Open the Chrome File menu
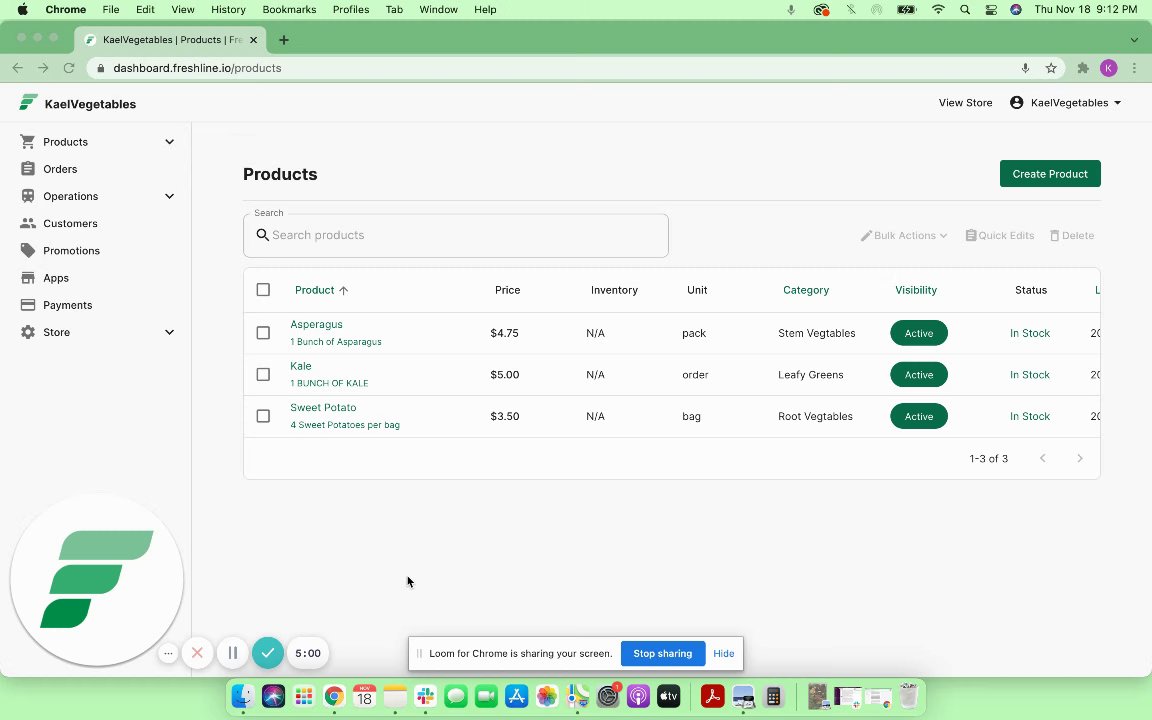 [x=111, y=10]
